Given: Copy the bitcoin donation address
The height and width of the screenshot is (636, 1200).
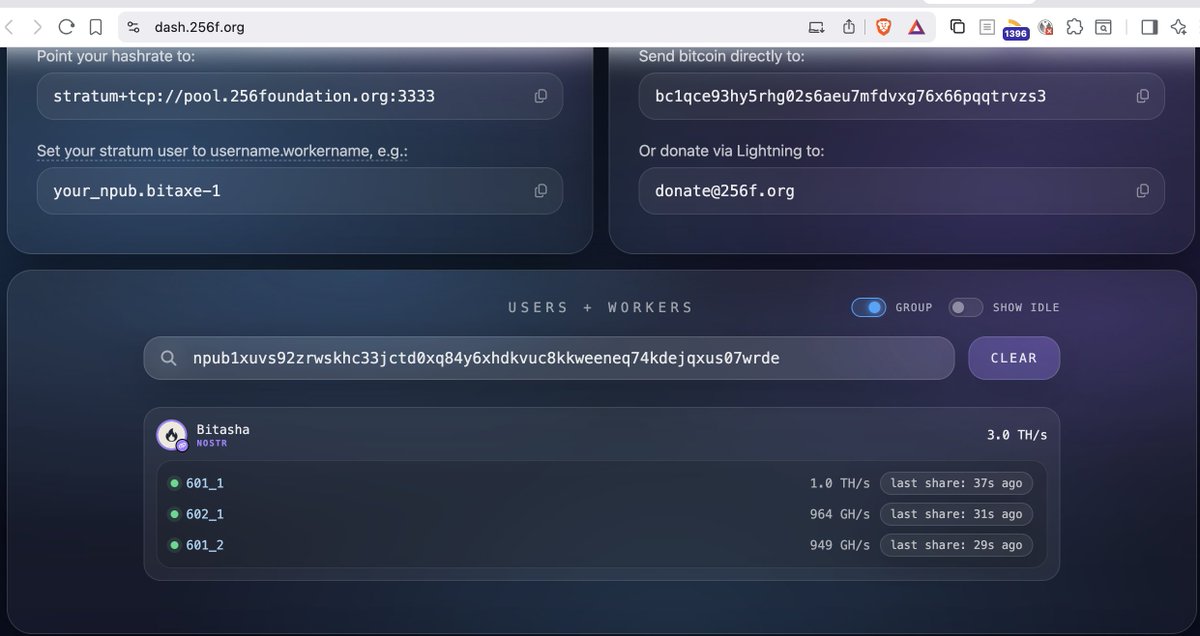Looking at the screenshot, I should pos(1142,96).
